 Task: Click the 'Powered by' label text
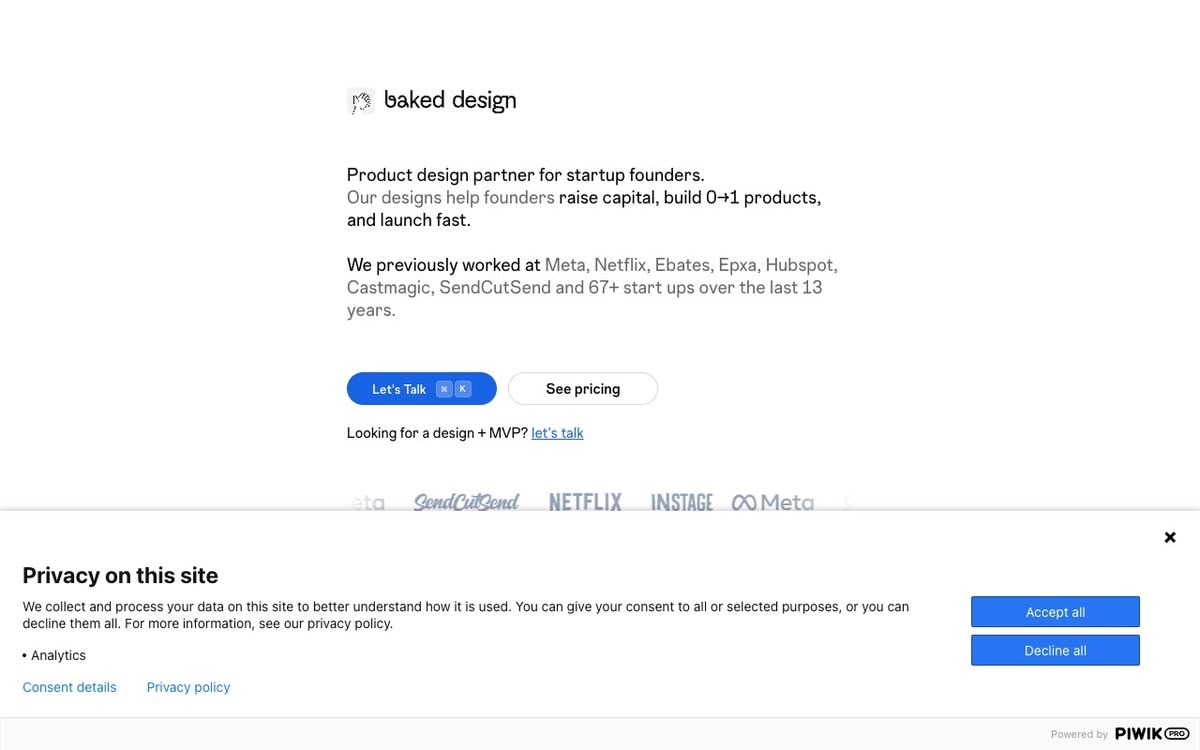point(1079,734)
